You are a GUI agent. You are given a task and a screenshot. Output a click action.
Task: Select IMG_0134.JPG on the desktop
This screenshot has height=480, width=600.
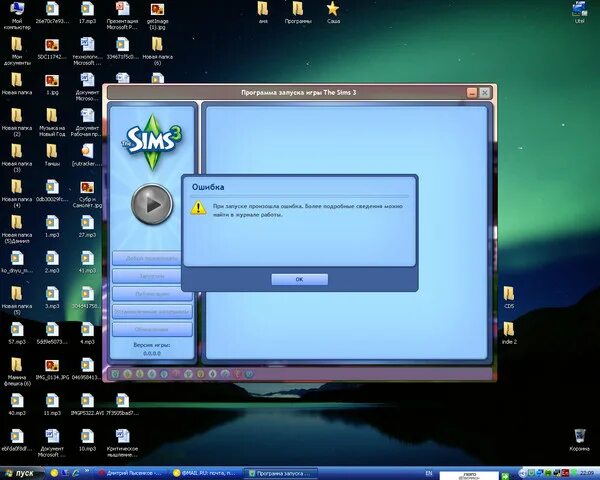point(52,369)
